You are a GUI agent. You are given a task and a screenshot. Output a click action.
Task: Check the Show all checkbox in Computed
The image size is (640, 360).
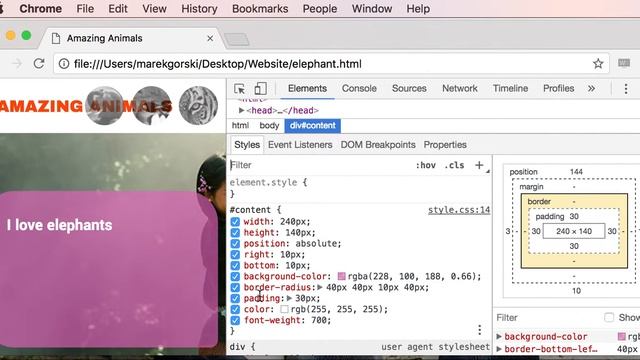609,317
